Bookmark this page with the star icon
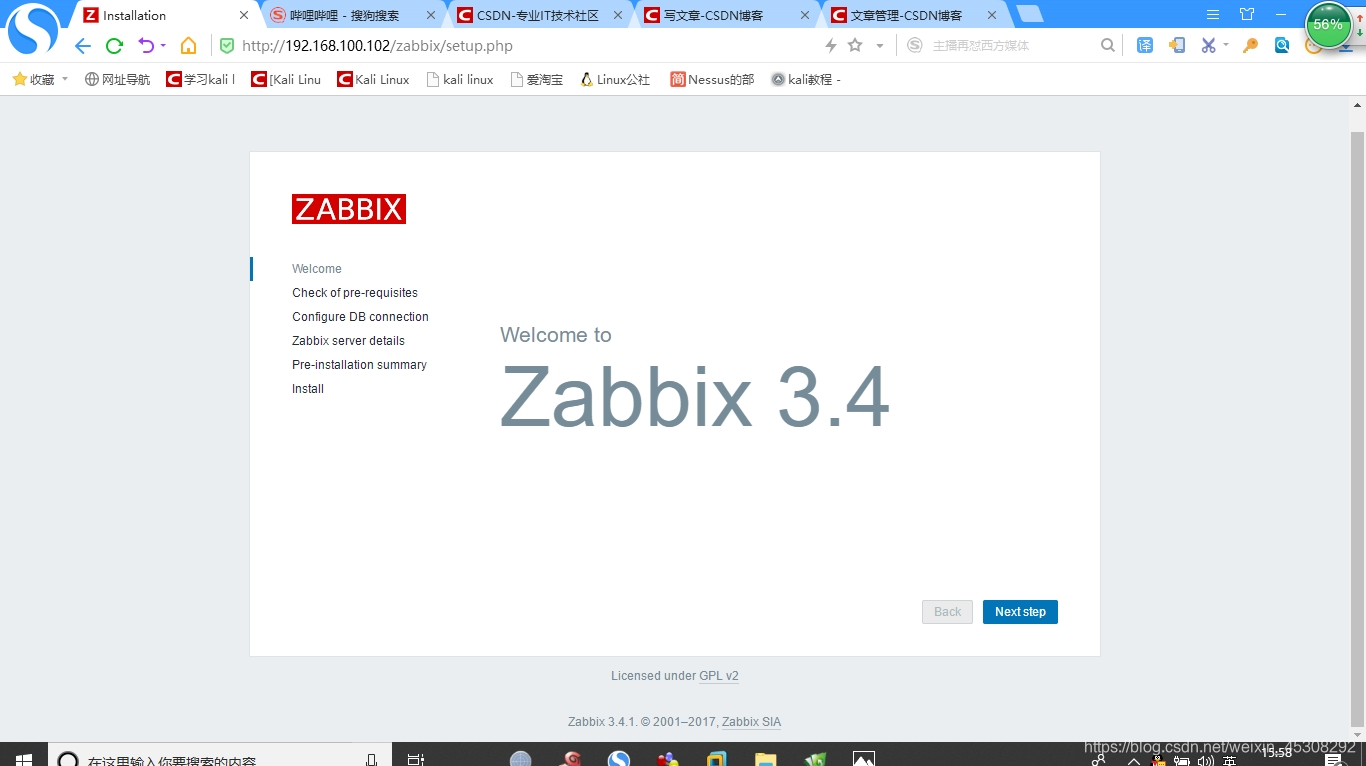 [x=855, y=46]
